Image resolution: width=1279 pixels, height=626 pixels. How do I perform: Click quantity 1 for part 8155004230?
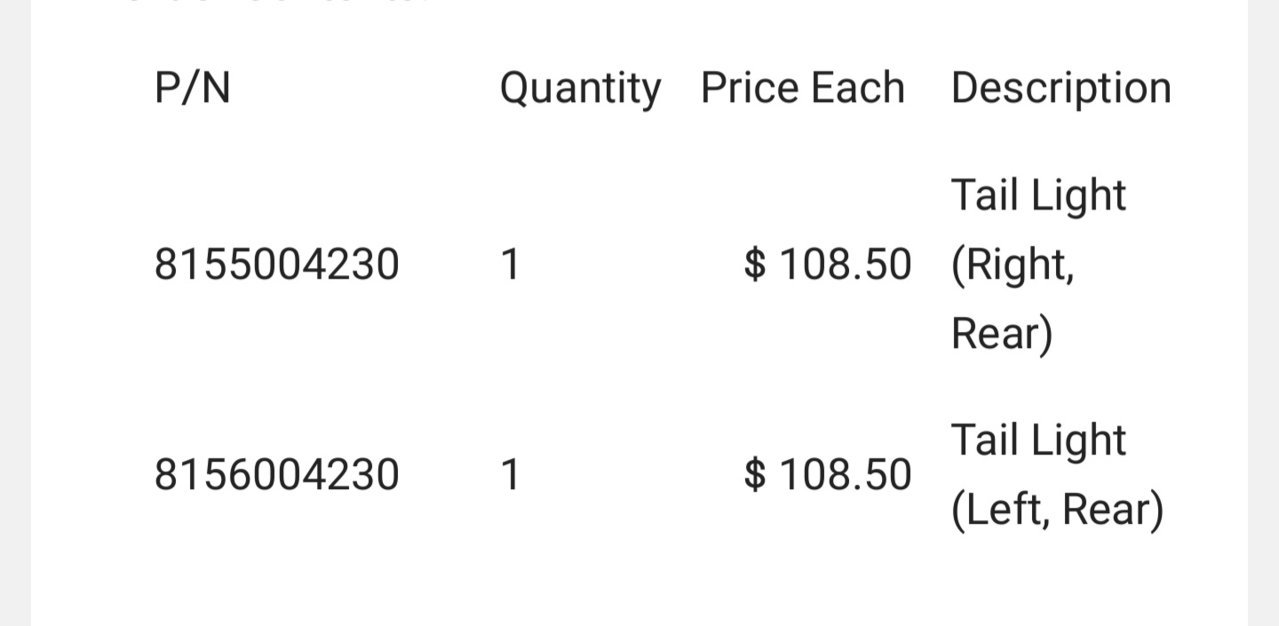(x=510, y=265)
